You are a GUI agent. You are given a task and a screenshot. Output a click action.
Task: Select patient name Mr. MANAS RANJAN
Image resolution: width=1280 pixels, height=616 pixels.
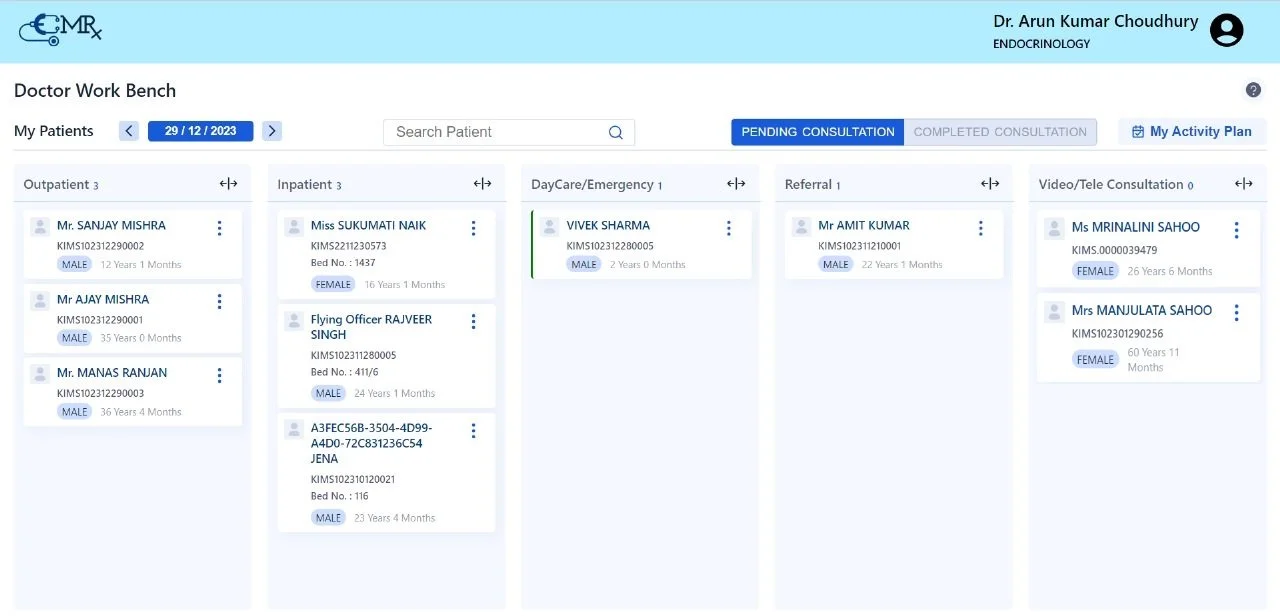[x=112, y=372]
